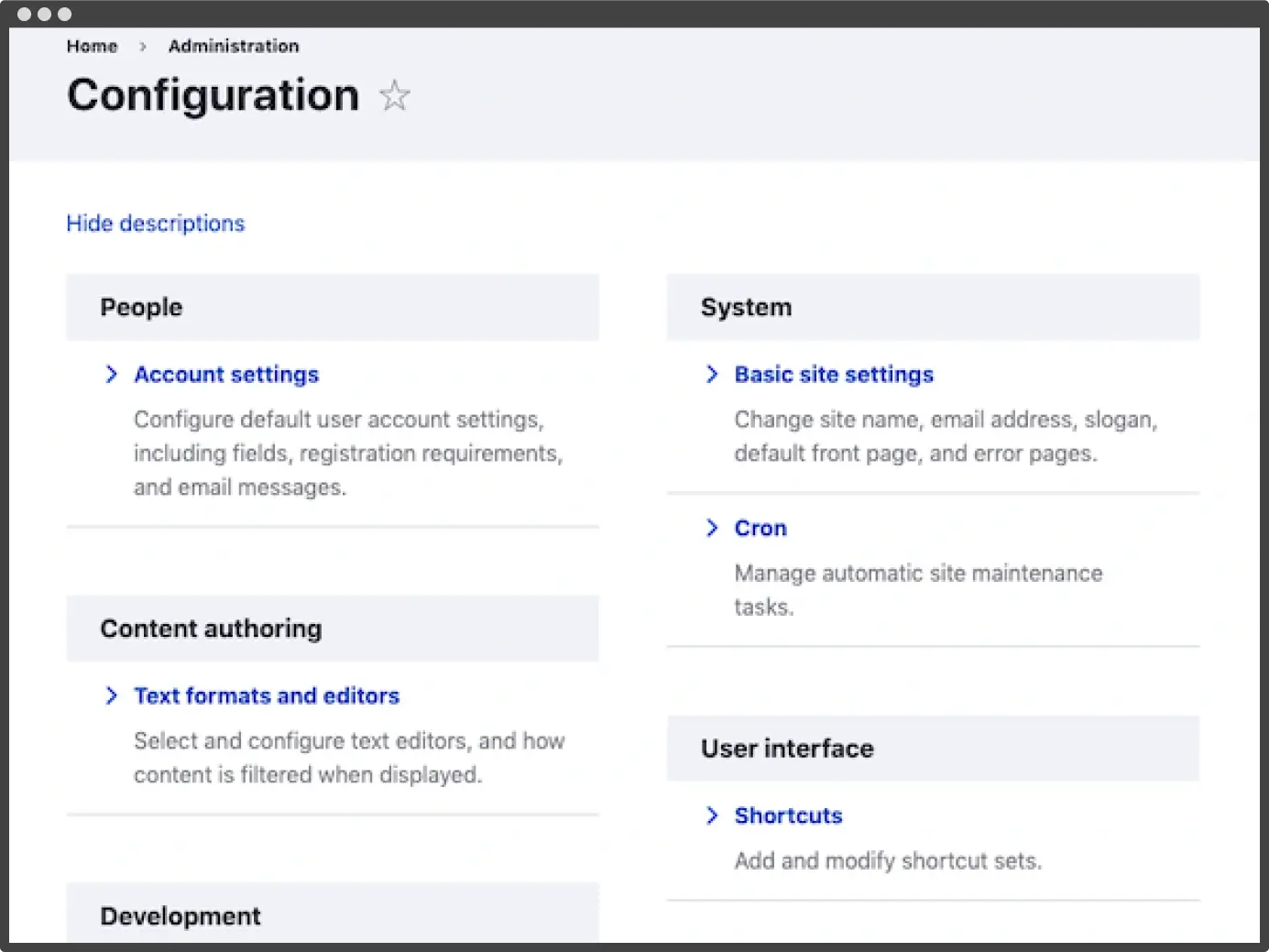This screenshot has width=1269, height=952.
Task: Click the chevron beside Basic site settings
Action: [x=712, y=374]
